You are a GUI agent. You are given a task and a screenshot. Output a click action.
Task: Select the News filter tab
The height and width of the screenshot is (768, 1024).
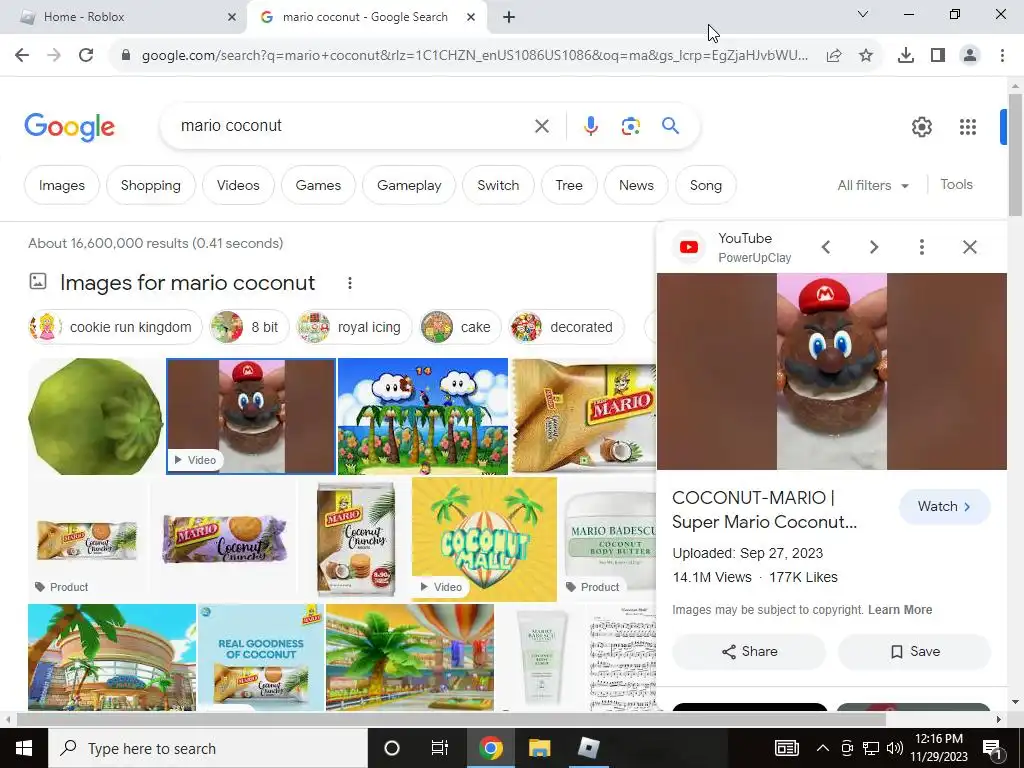coord(636,185)
